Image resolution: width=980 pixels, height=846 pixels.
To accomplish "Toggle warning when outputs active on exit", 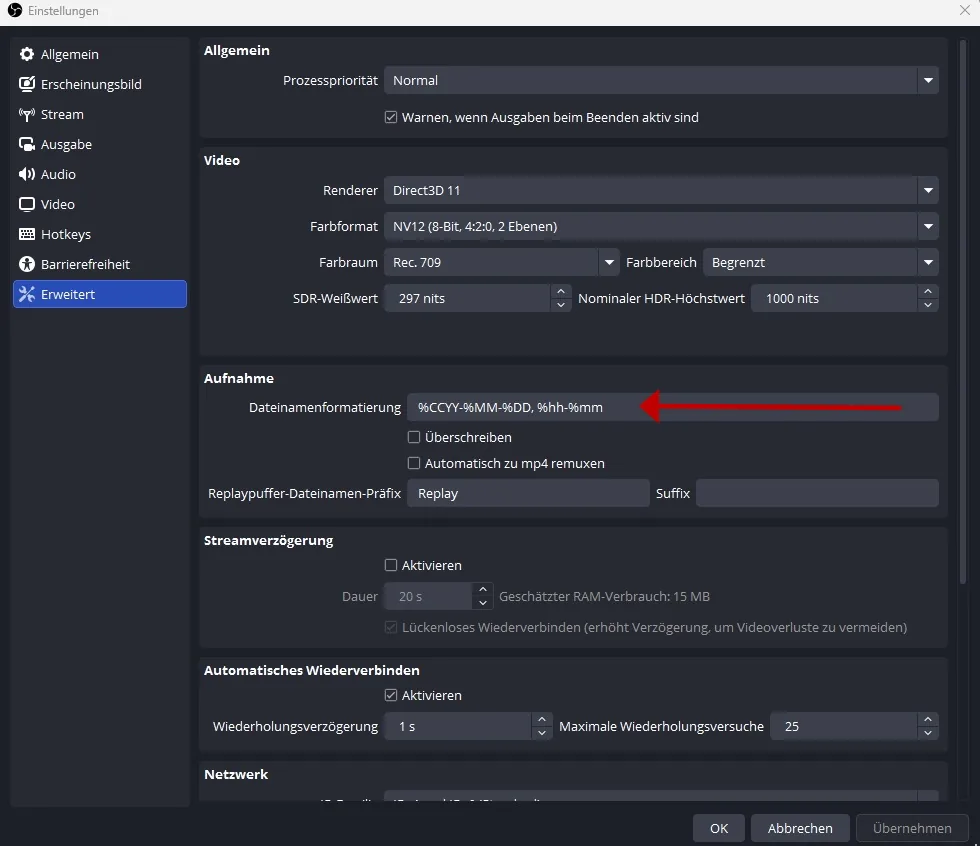I will (391, 117).
